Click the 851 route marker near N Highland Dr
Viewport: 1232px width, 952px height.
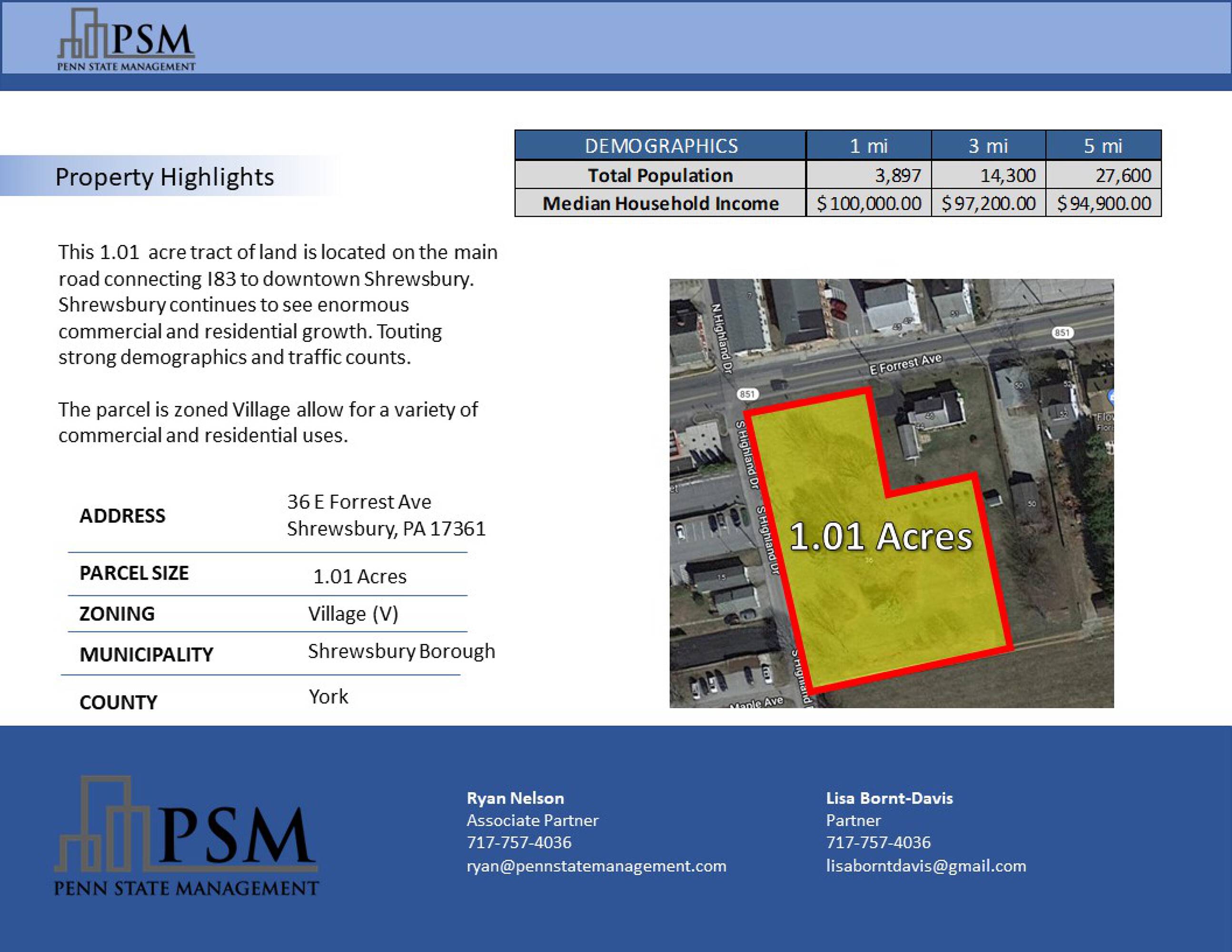[747, 394]
